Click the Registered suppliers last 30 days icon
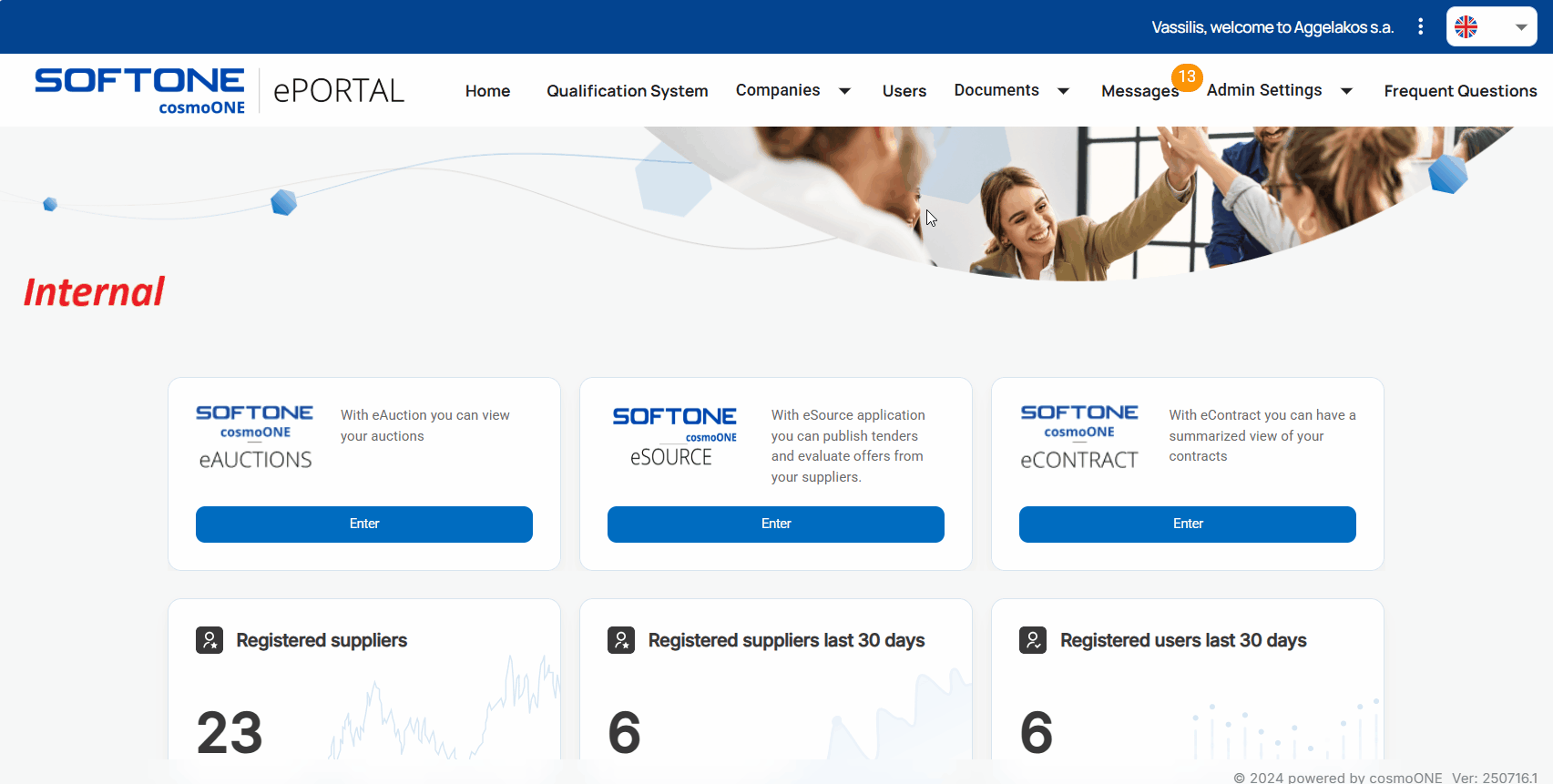1553x784 pixels. 621,640
